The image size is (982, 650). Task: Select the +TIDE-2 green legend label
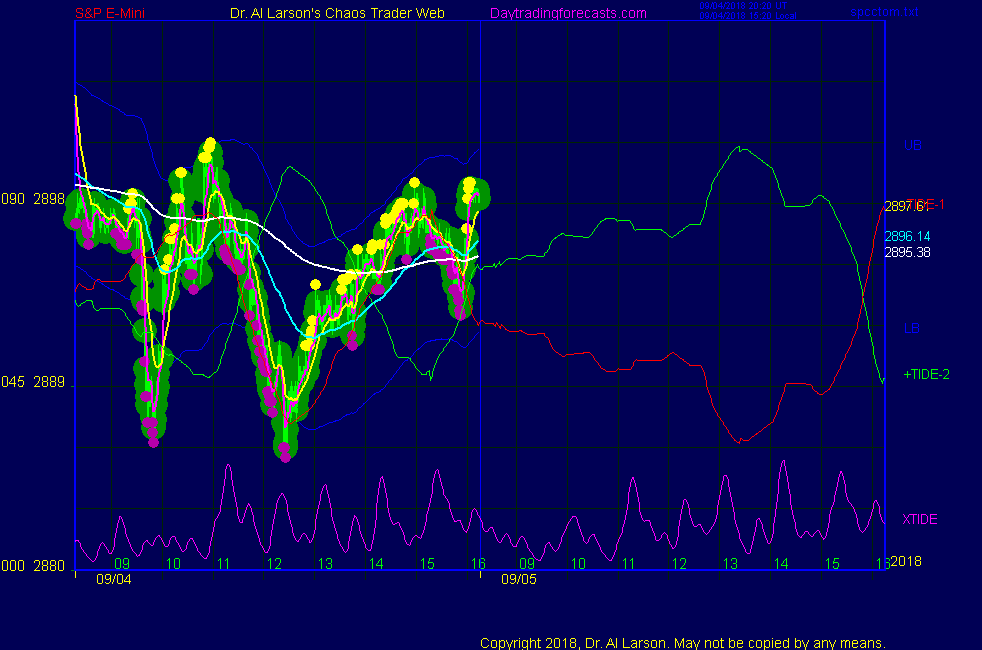tap(926, 374)
